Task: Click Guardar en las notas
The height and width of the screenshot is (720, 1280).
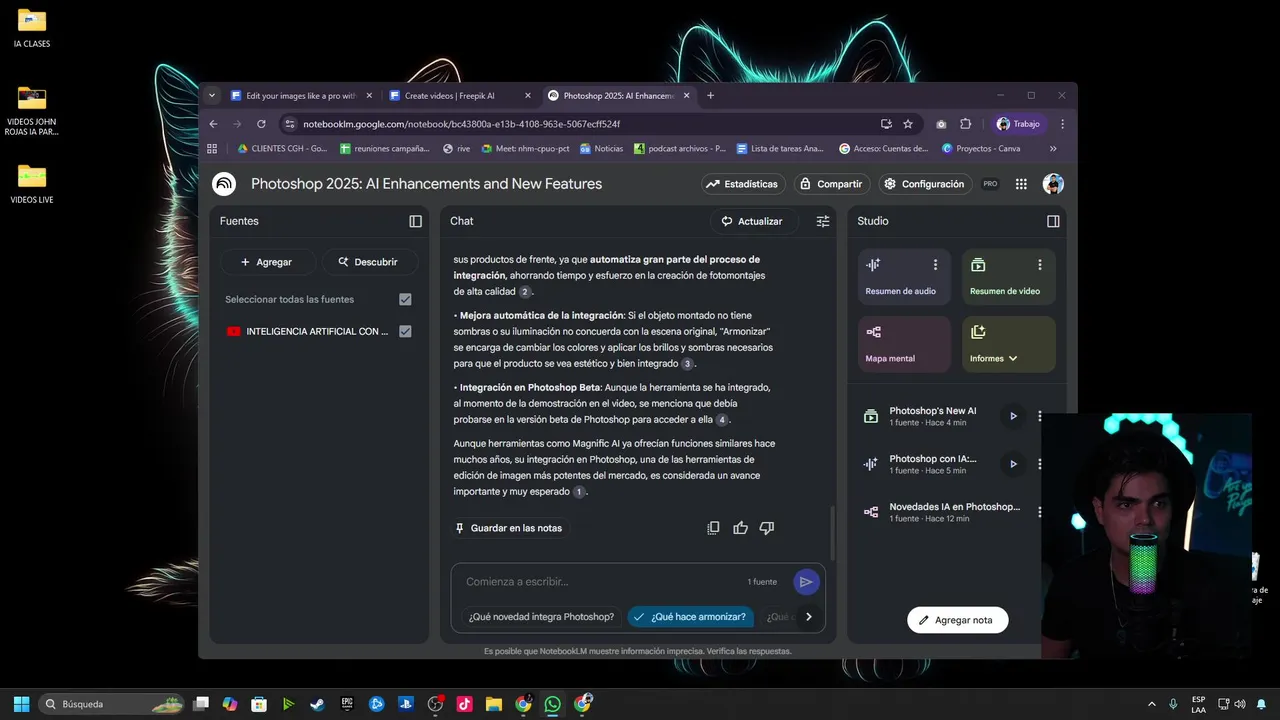Action: click(x=508, y=528)
